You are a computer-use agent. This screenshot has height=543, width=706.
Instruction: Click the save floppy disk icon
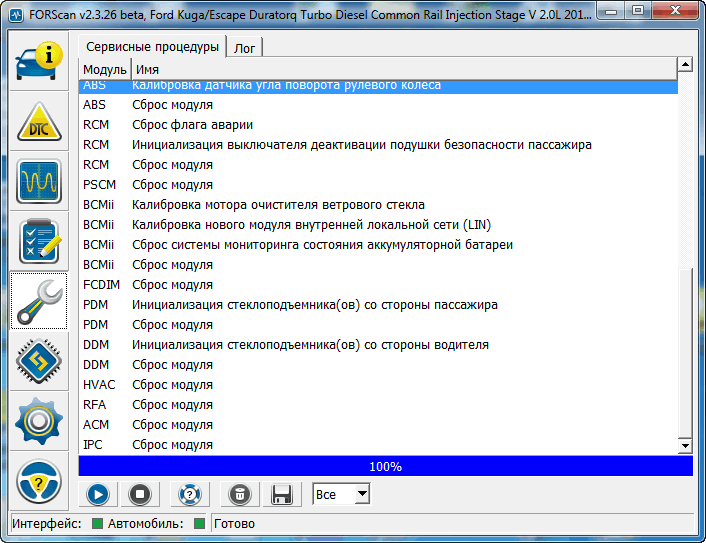[282, 494]
